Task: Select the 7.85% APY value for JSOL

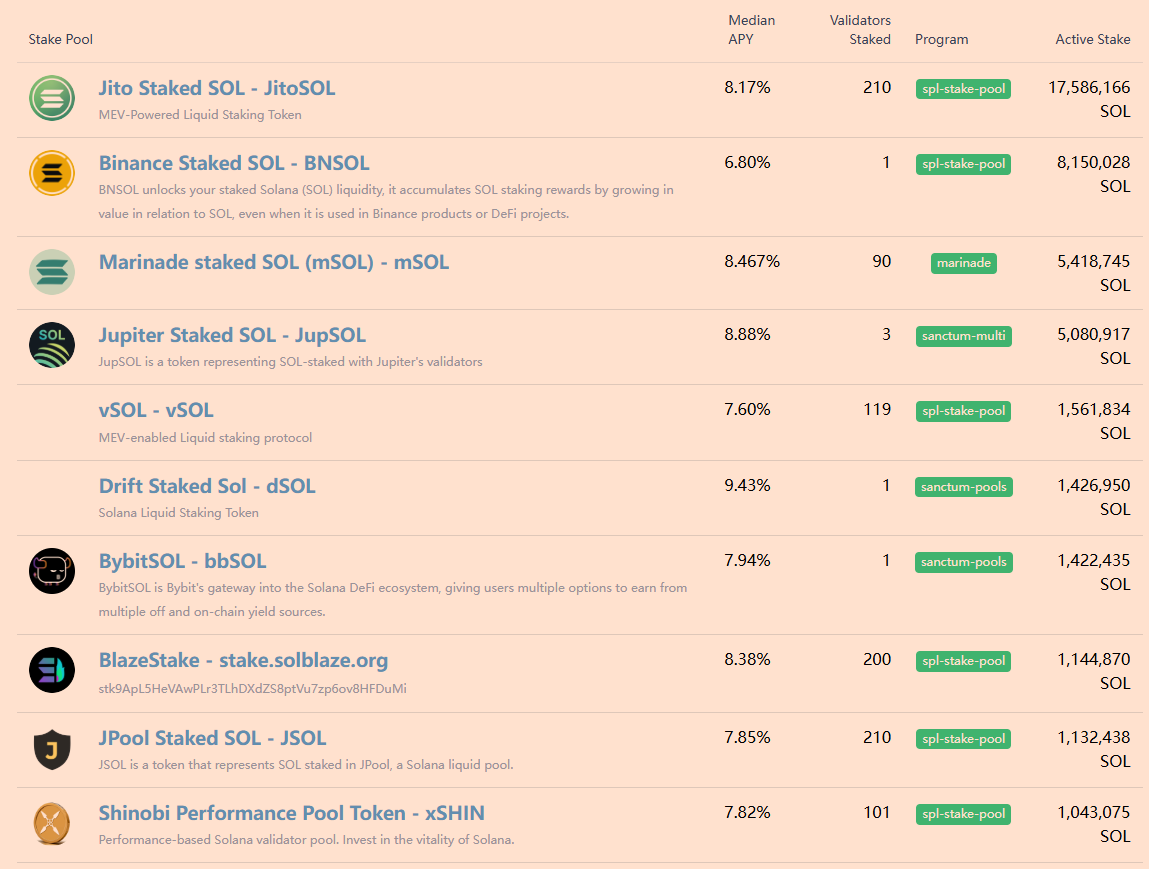Action: click(747, 738)
